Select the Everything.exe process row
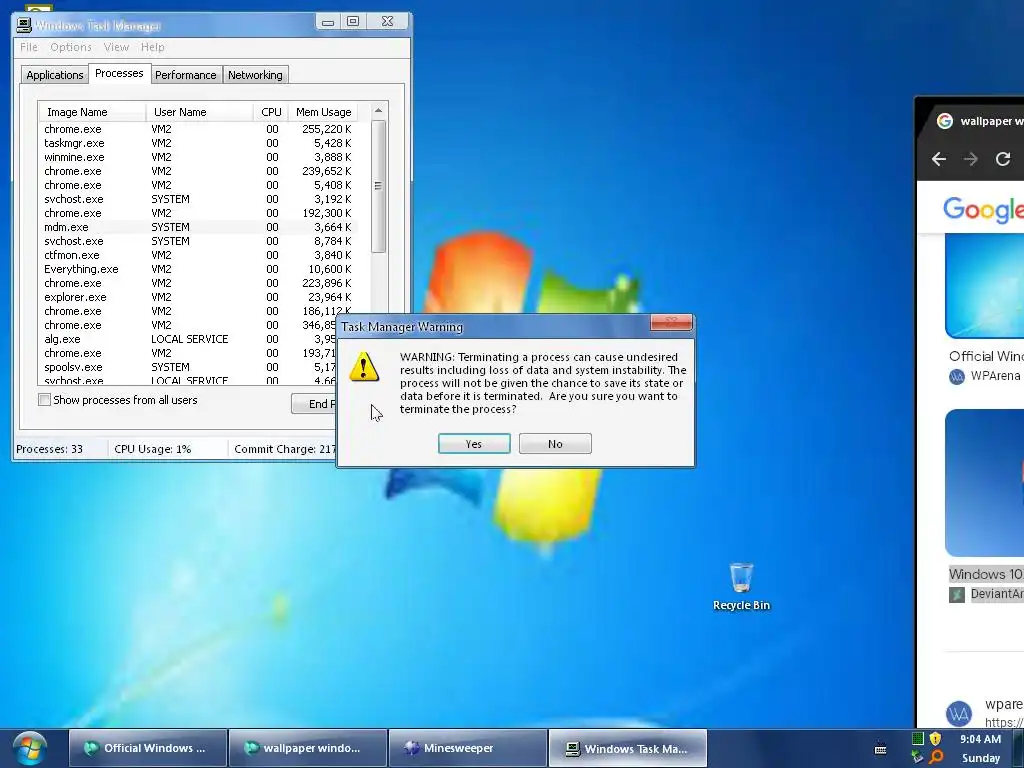This screenshot has height=768, width=1024. tap(198, 269)
